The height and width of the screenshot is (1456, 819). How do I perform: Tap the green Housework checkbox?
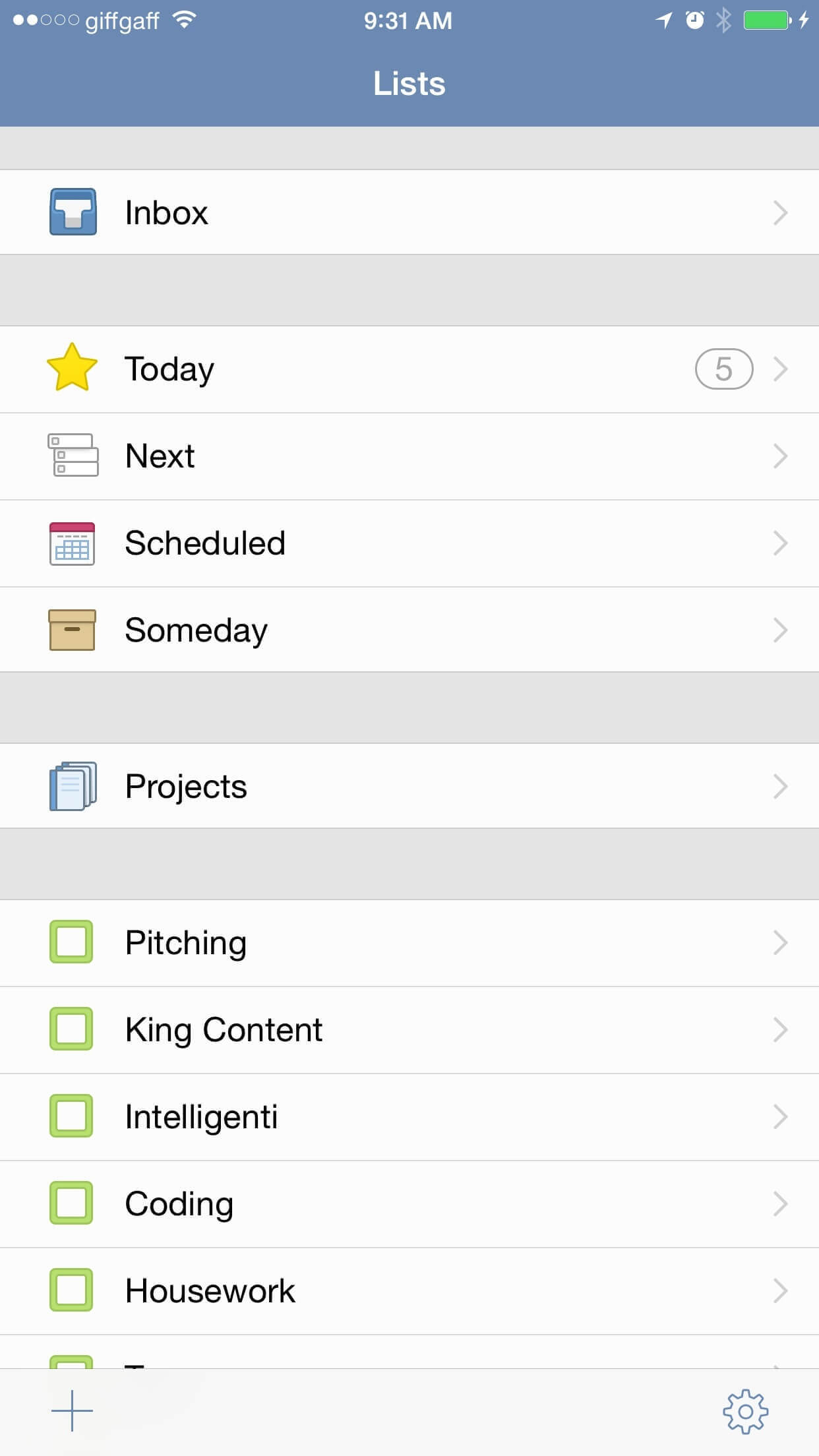tap(71, 1290)
